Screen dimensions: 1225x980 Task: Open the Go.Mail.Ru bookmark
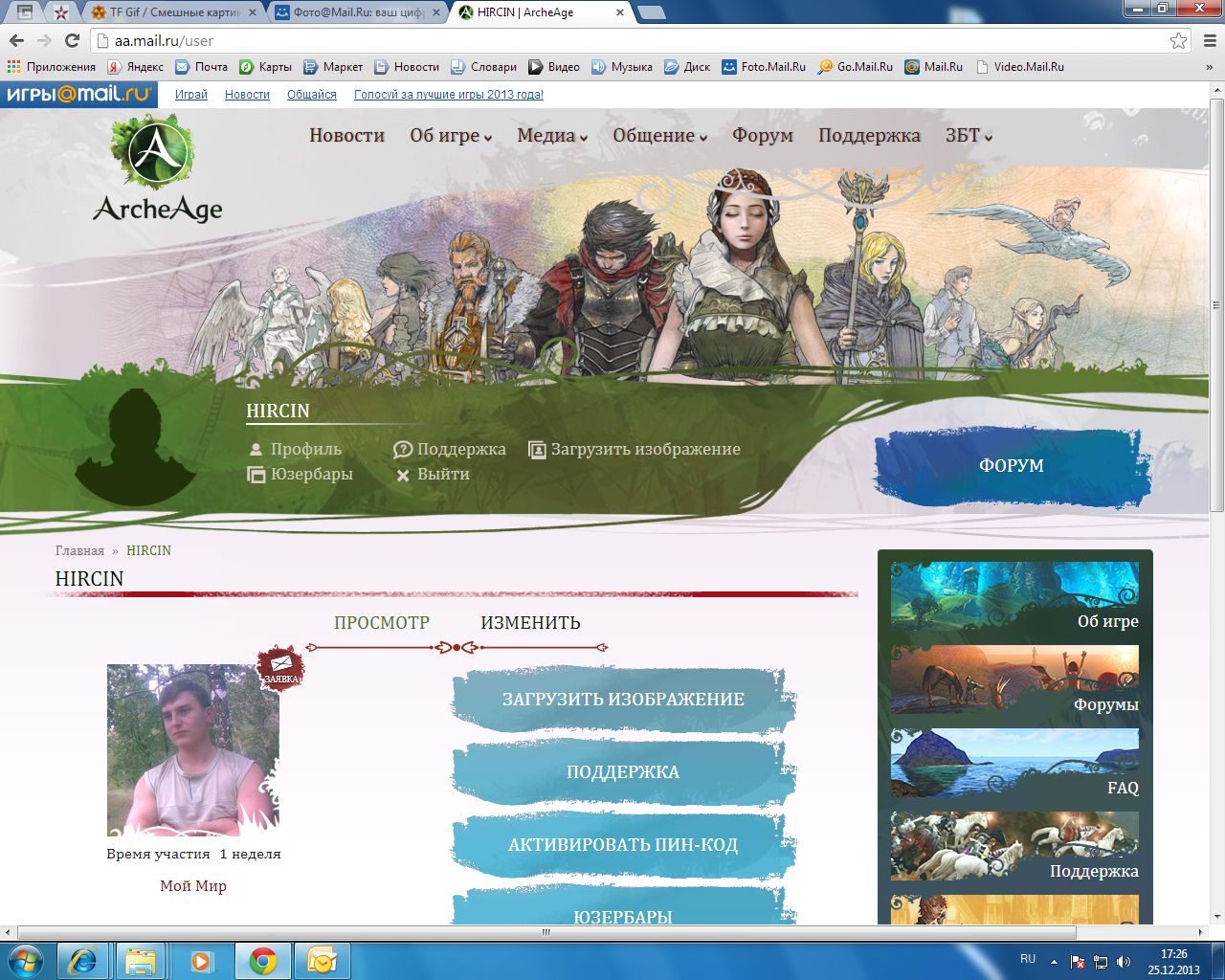point(855,67)
